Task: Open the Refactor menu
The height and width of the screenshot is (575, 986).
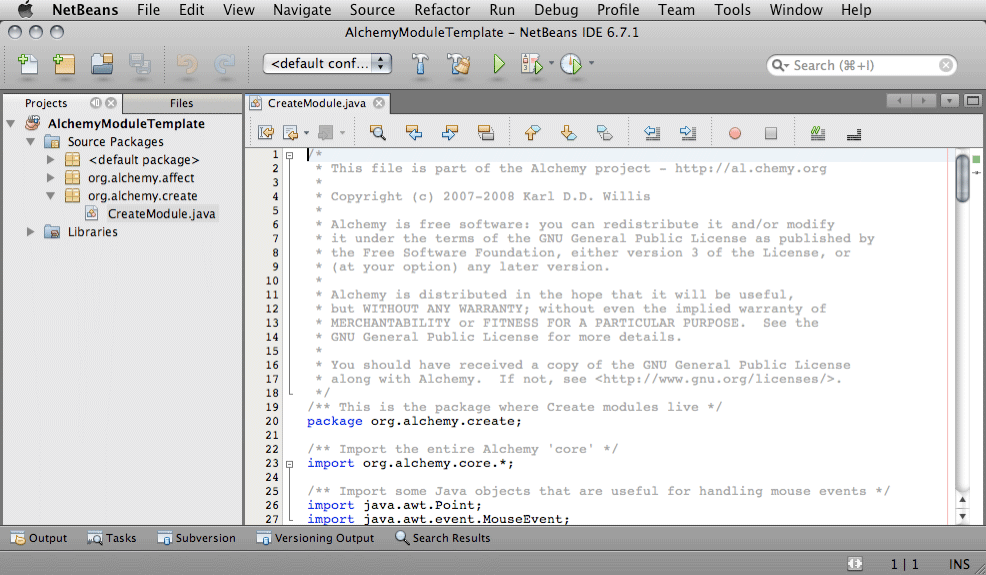Action: 441,10
